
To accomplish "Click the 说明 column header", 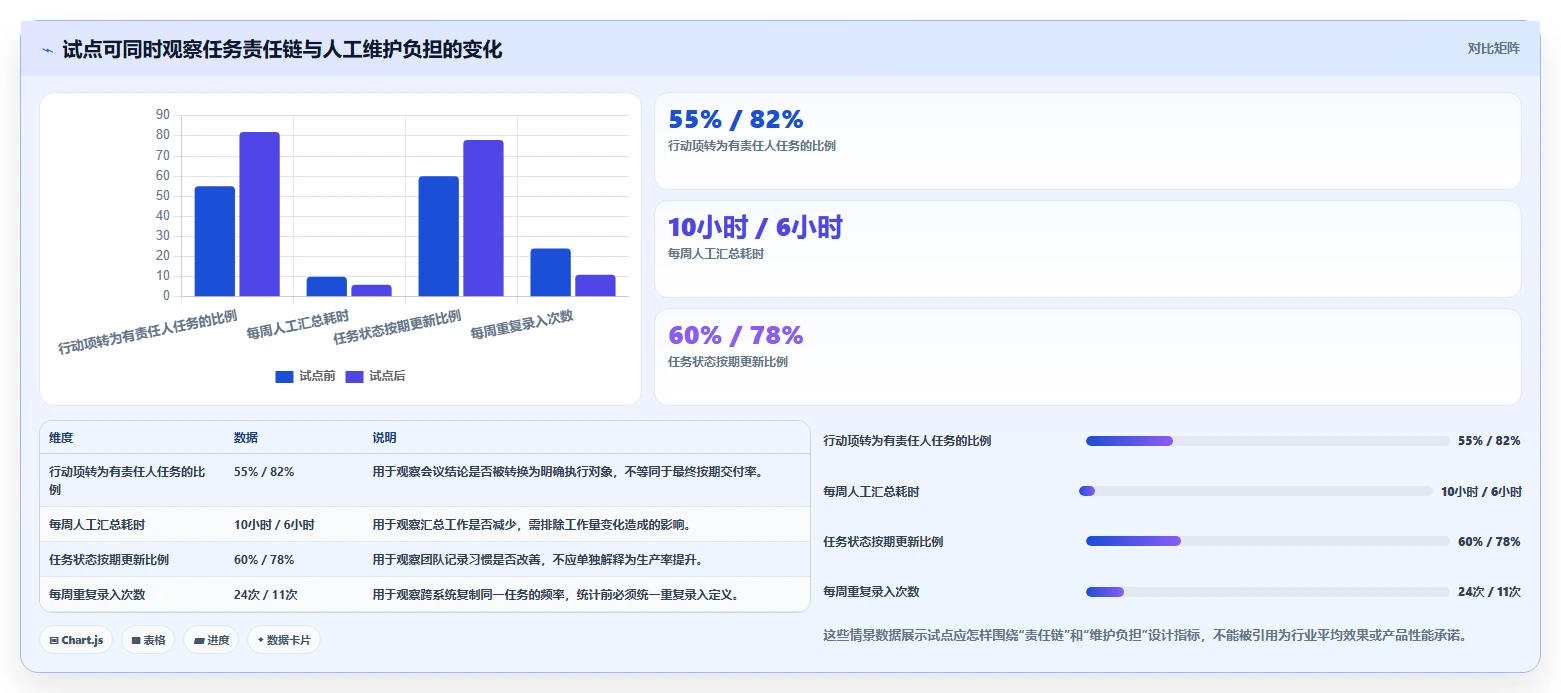I will pyautogui.click(x=385, y=438).
